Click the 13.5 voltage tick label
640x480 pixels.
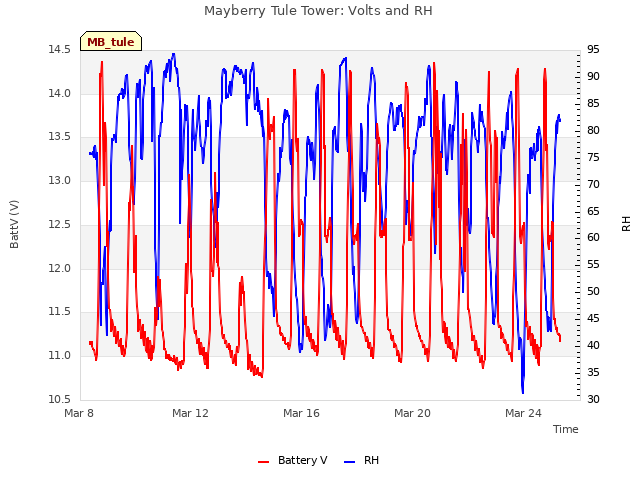[x=59, y=137]
